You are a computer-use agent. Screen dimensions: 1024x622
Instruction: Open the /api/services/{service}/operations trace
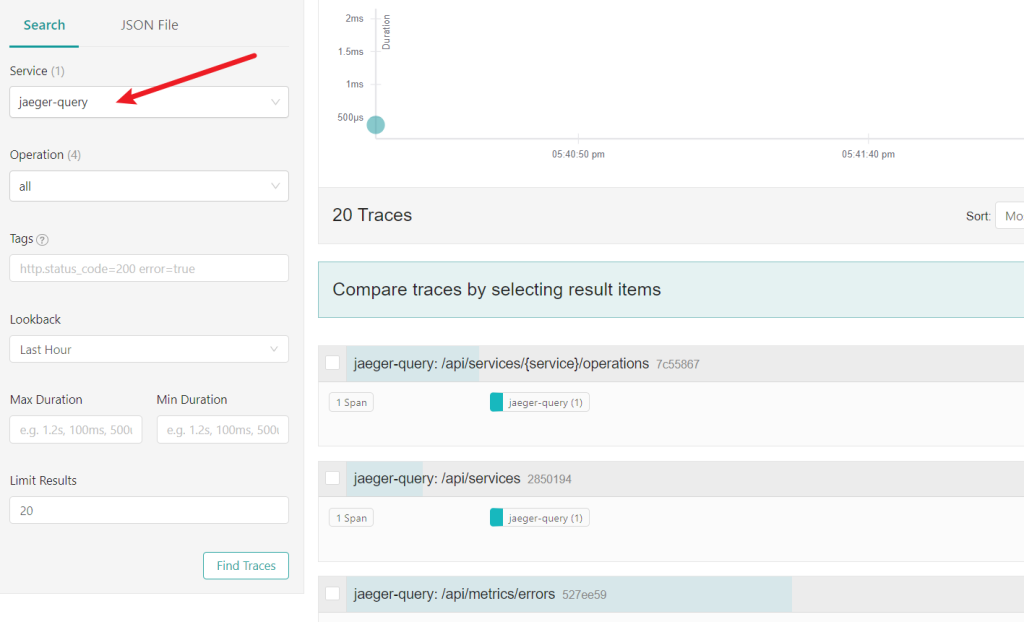(x=501, y=364)
